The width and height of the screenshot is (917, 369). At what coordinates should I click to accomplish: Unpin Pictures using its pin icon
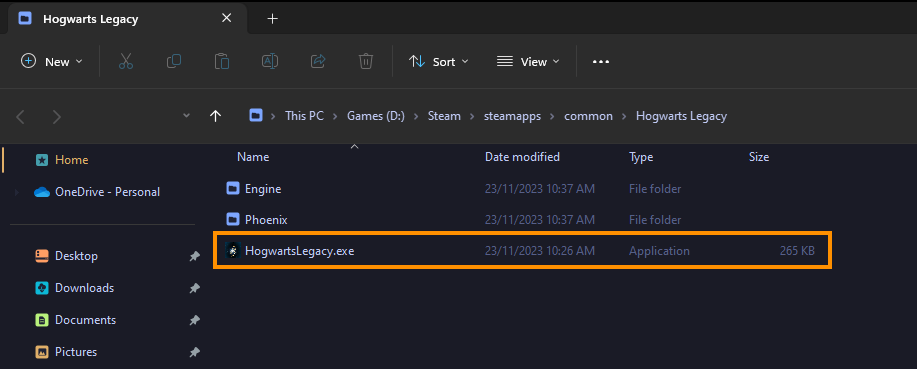point(194,353)
